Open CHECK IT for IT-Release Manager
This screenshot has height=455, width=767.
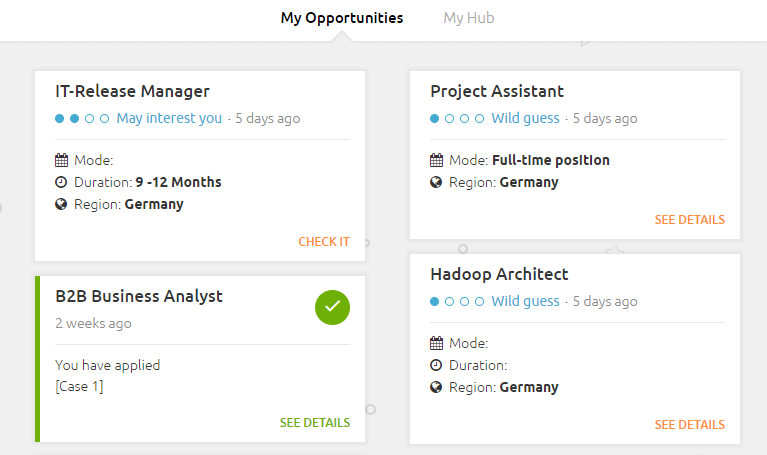(x=324, y=242)
